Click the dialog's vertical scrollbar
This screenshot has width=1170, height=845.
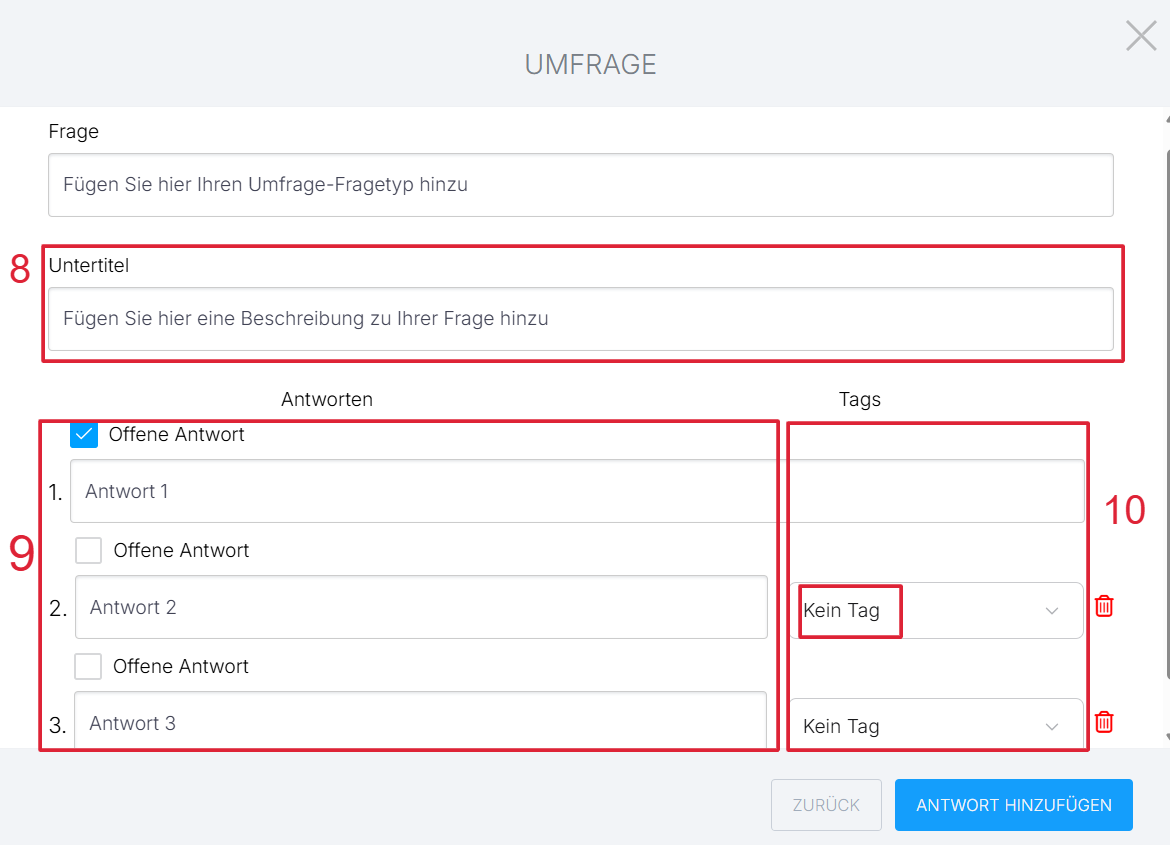[x=1166, y=400]
